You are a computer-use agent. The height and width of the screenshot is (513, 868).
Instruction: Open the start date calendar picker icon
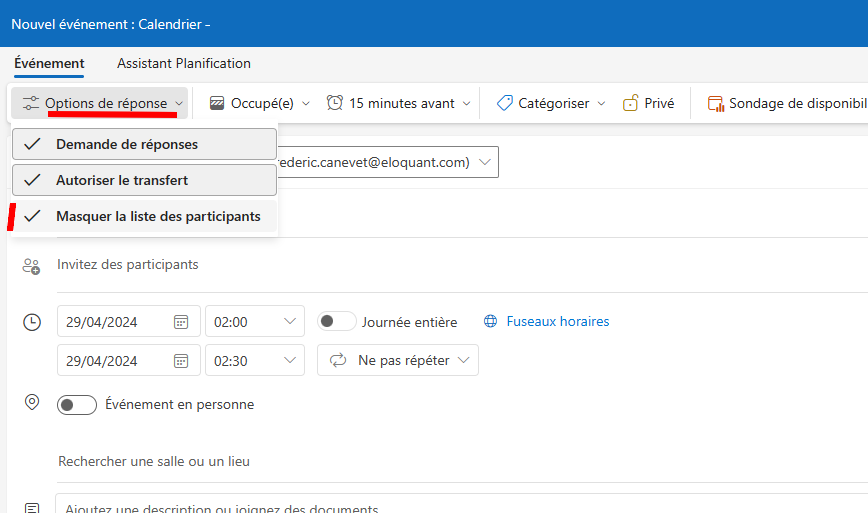pos(181,322)
